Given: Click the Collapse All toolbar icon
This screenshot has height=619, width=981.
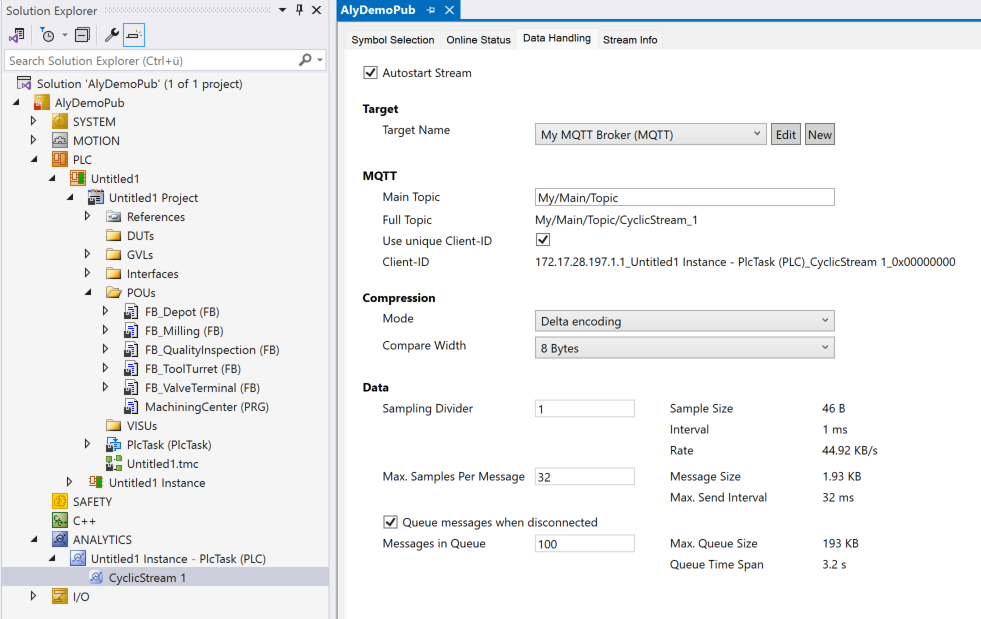Looking at the screenshot, I should click(x=82, y=35).
